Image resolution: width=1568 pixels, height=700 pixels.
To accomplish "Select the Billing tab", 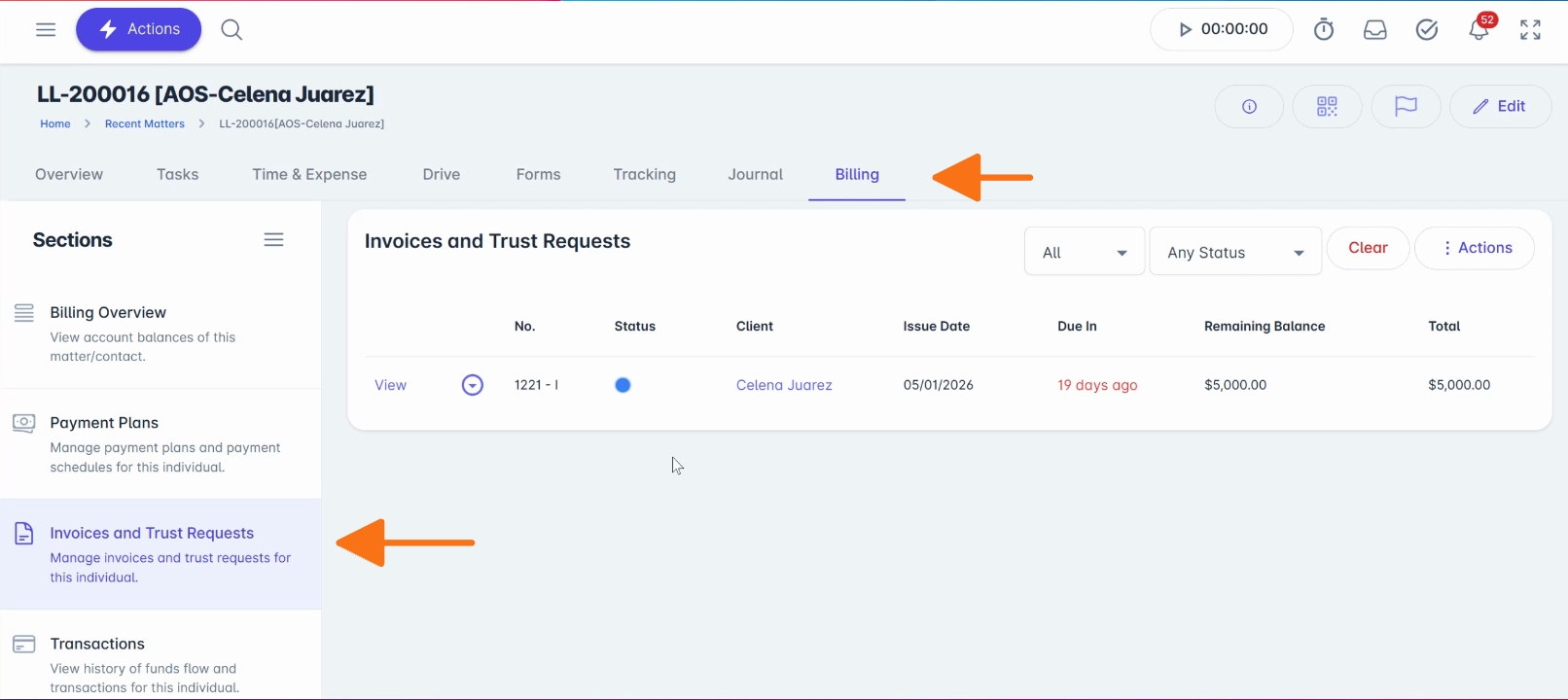I will (857, 174).
